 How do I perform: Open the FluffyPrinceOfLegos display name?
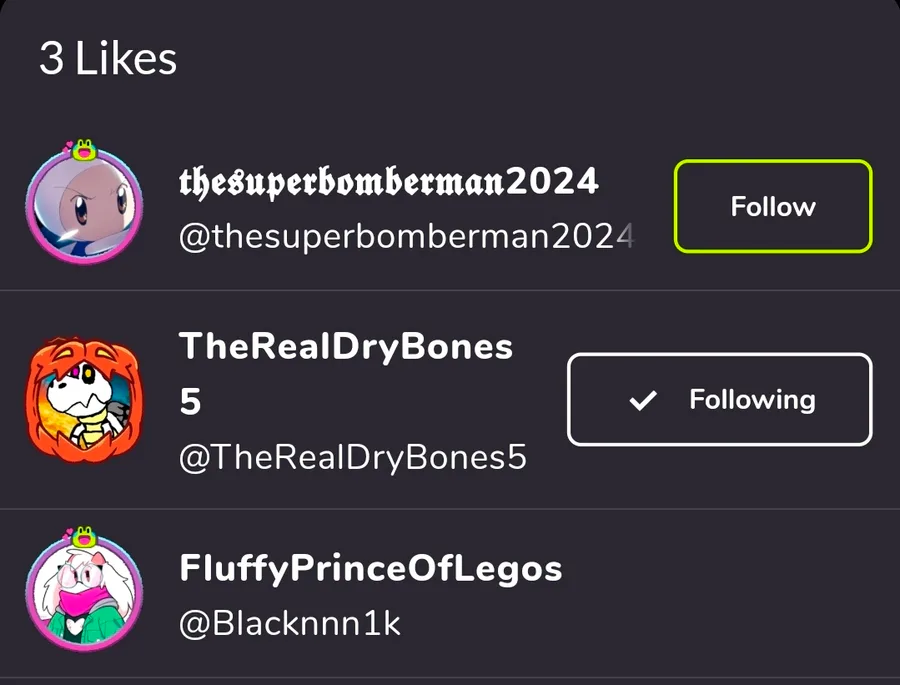coord(370,569)
